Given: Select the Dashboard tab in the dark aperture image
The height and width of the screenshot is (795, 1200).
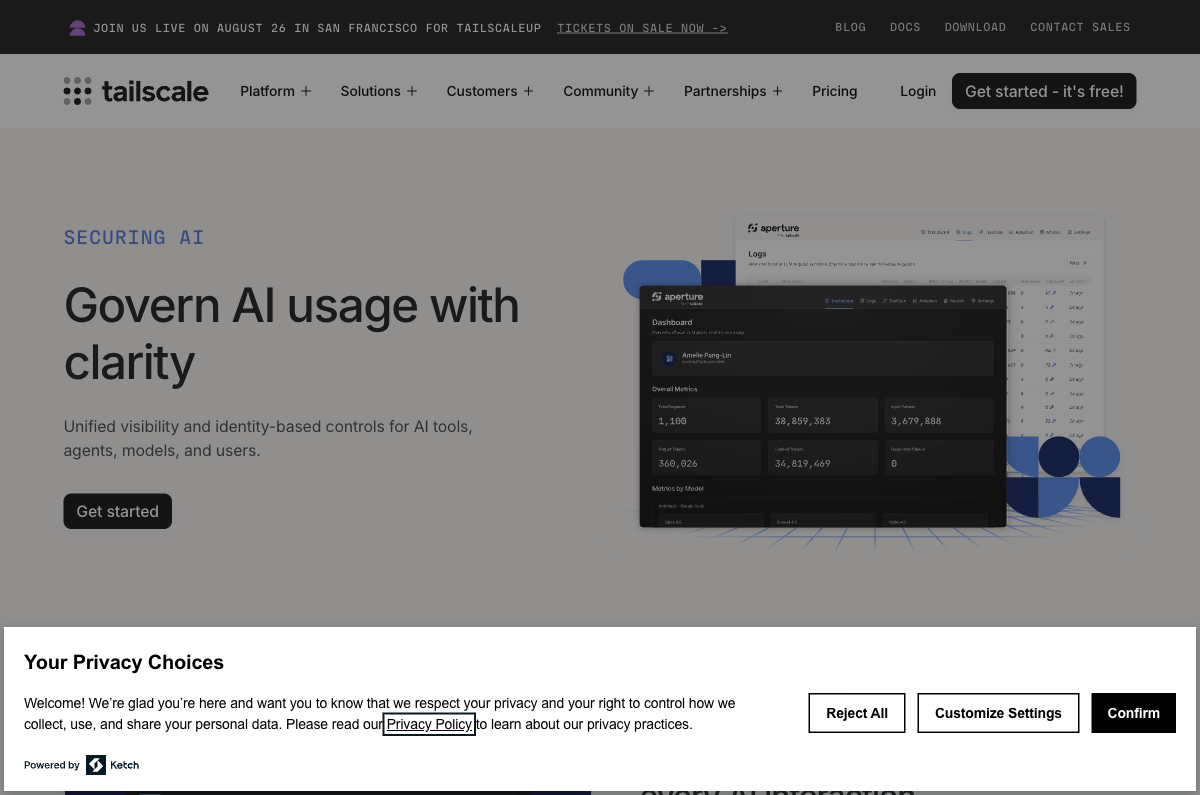Looking at the screenshot, I should tap(839, 300).
